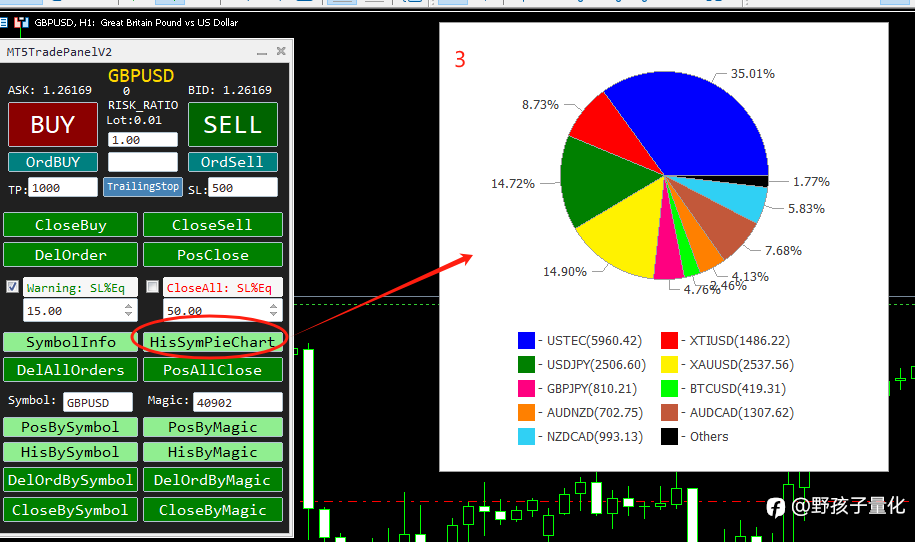Show the HisSymPieChart history chart

(x=212, y=342)
